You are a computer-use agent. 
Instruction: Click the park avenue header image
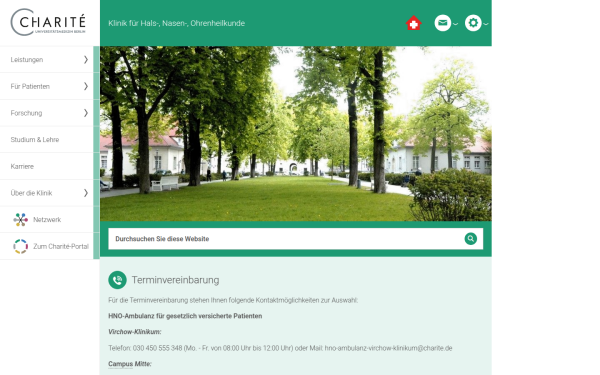tap(296, 134)
